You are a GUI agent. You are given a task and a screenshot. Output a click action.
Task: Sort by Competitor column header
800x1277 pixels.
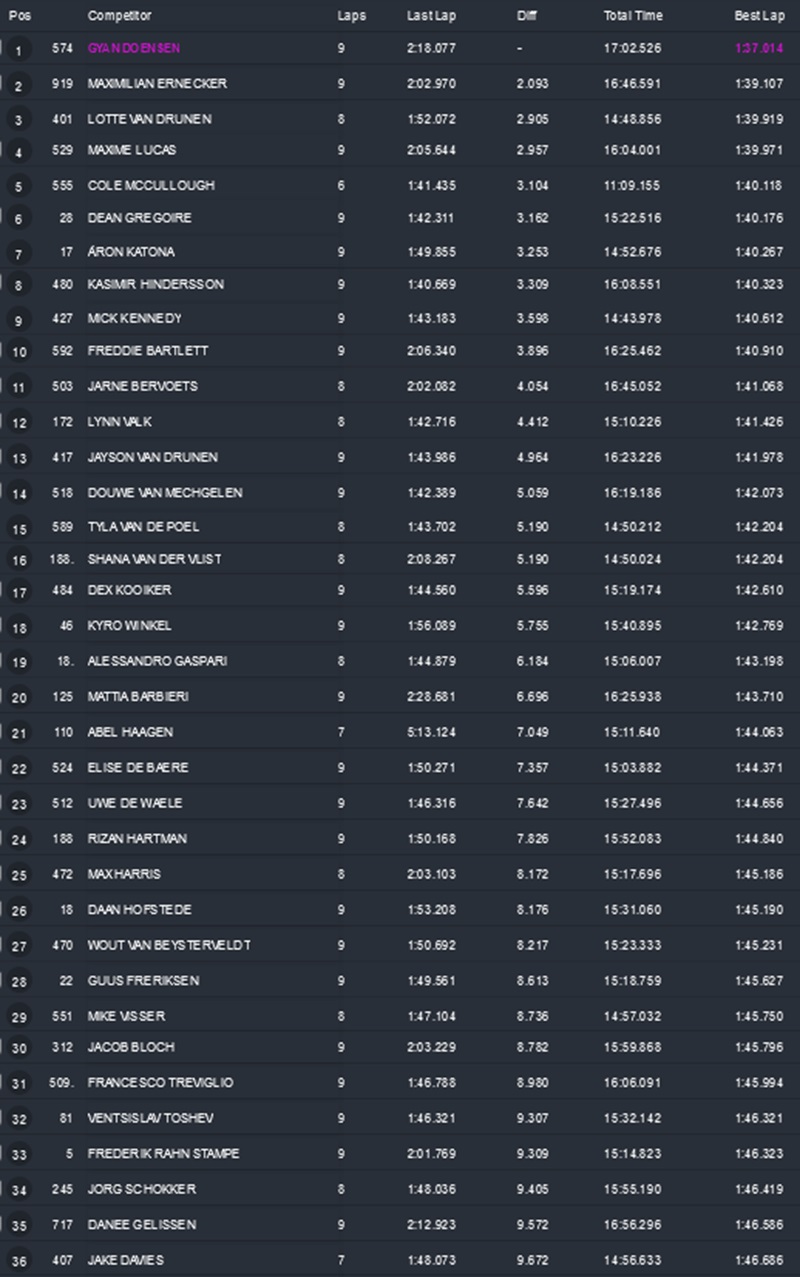click(x=113, y=16)
